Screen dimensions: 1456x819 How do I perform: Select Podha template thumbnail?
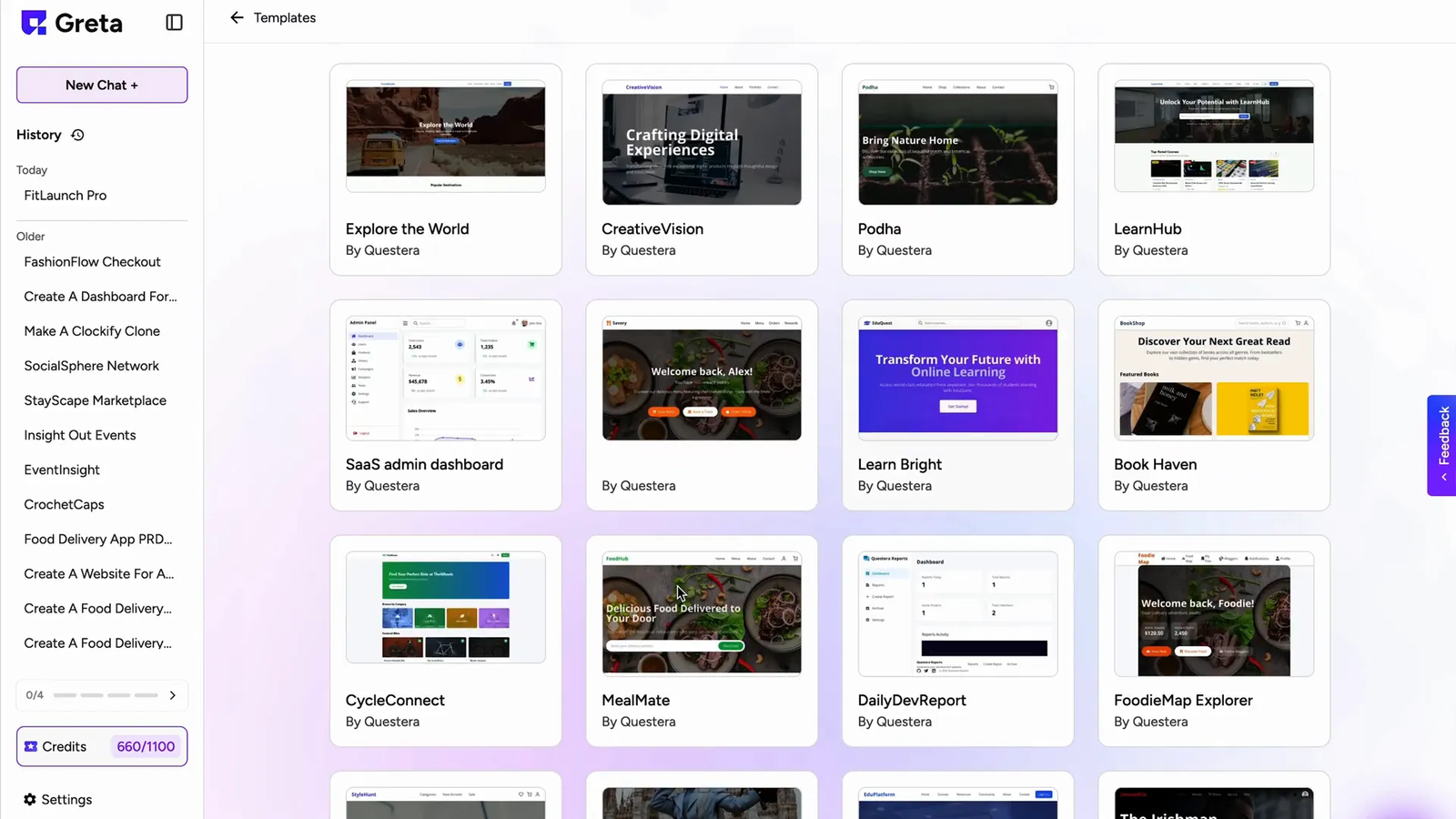click(958, 143)
